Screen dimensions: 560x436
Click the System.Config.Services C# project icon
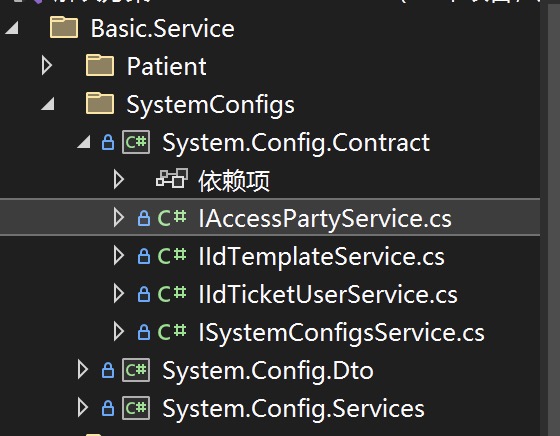point(136,408)
